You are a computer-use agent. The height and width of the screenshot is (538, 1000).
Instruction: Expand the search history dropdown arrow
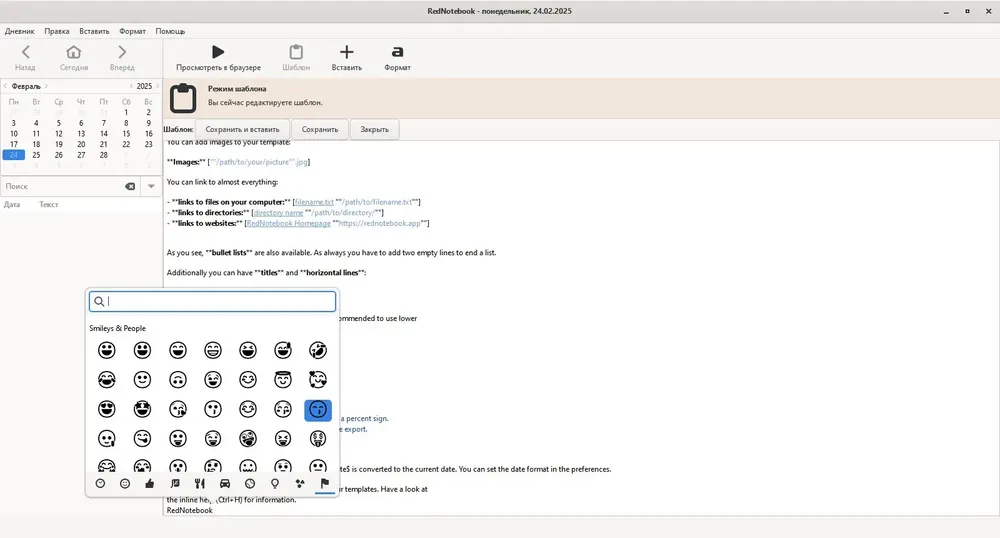click(x=151, y=186)
